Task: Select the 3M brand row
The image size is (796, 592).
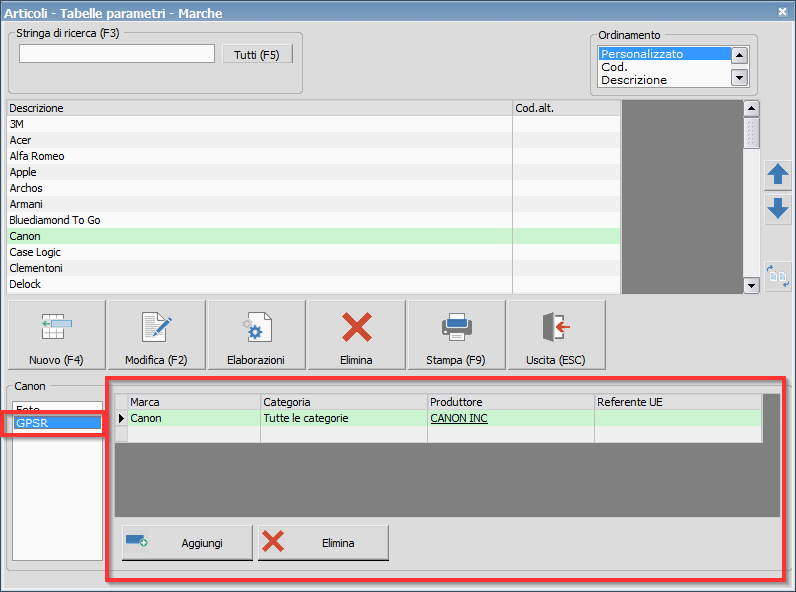Action: click(x=314, y=124)
